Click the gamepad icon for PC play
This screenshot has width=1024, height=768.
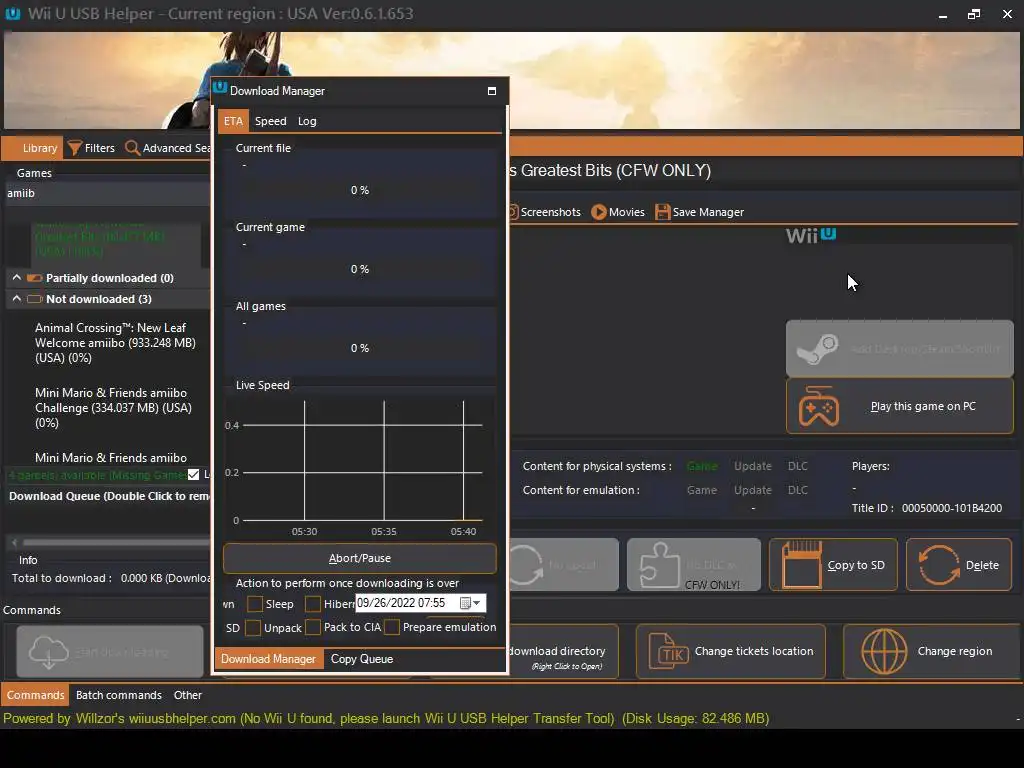[x=818, y=406]
